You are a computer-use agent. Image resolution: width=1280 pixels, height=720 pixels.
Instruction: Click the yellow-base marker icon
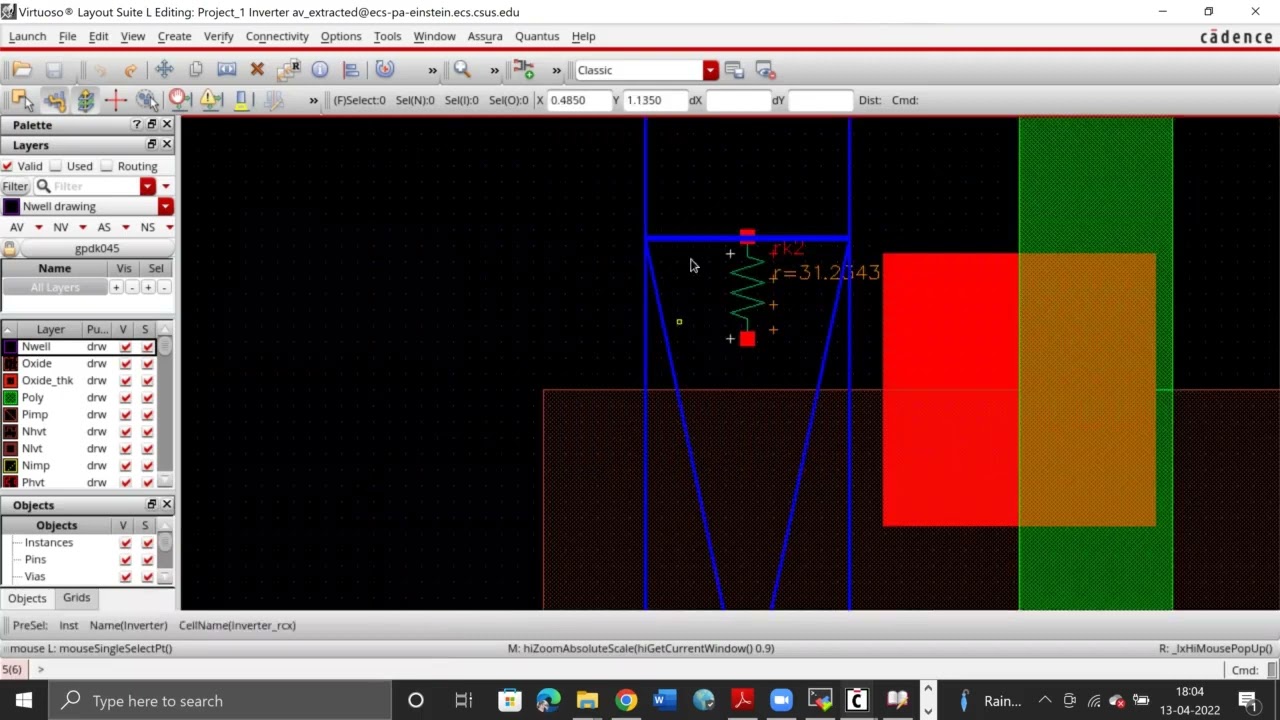point(242,100)
